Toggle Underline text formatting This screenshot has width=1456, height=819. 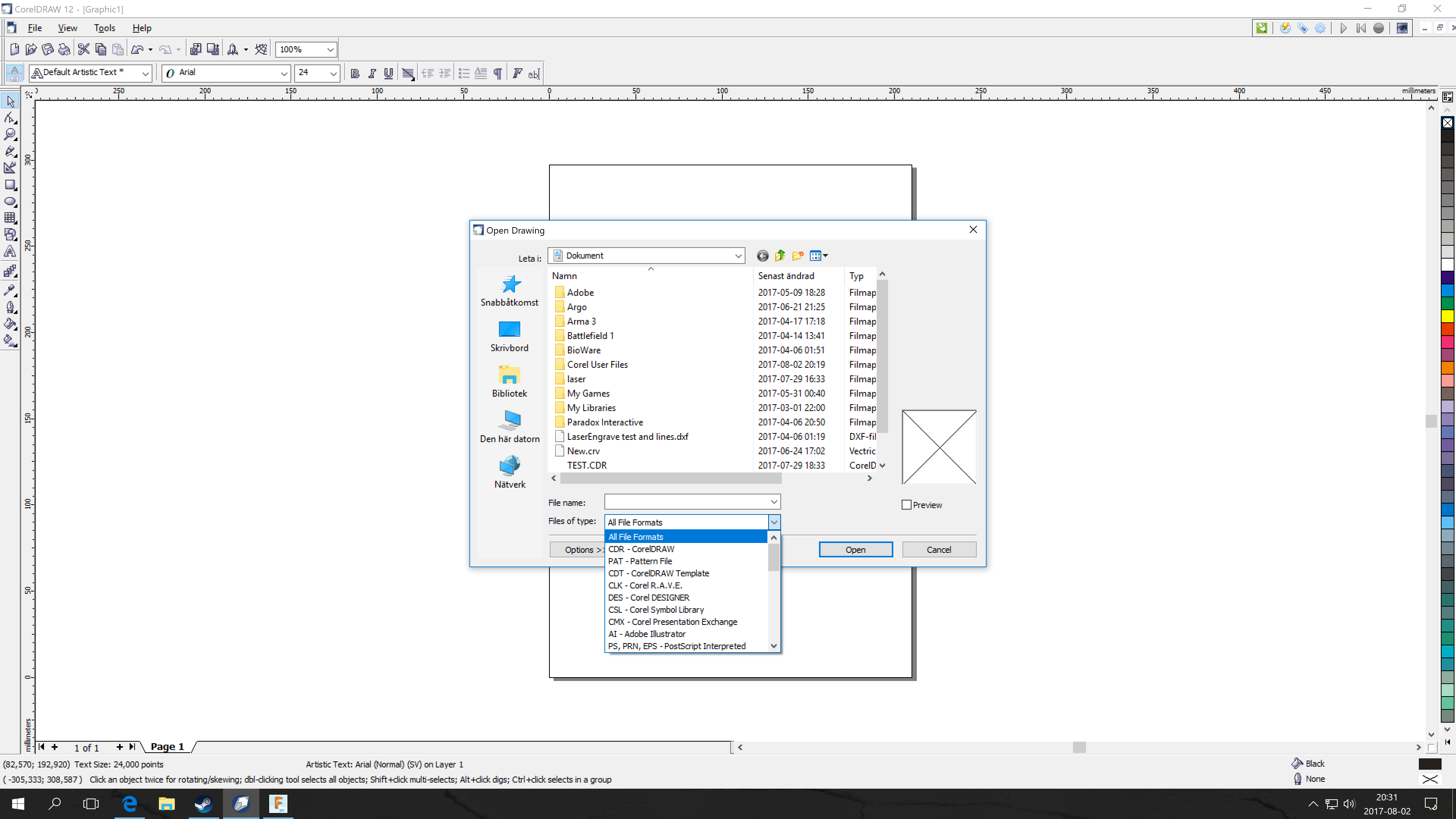click(x=388, y=74)
